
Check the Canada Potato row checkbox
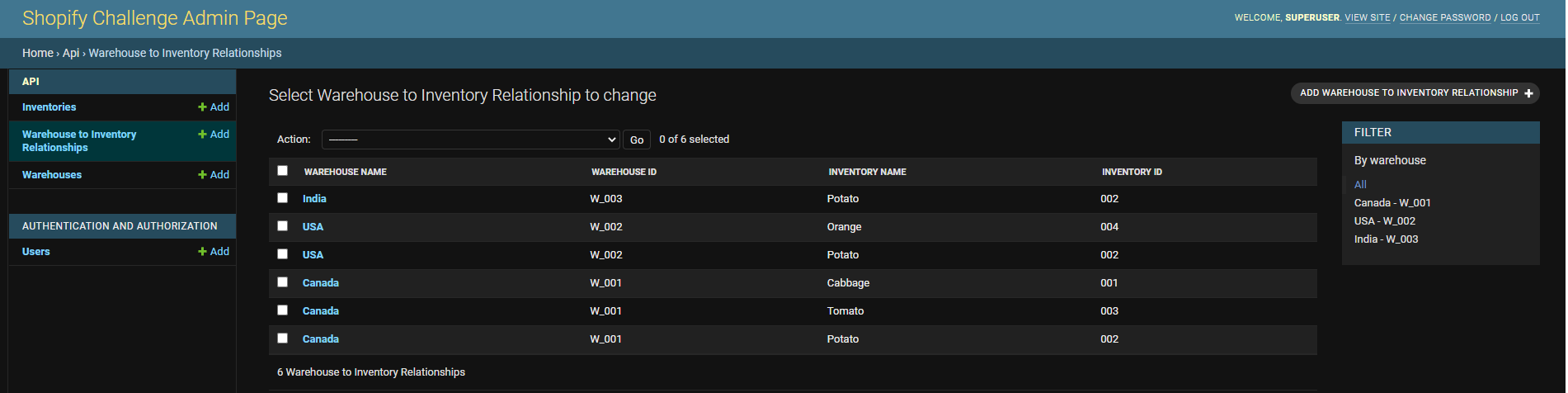tap(283, 339)
